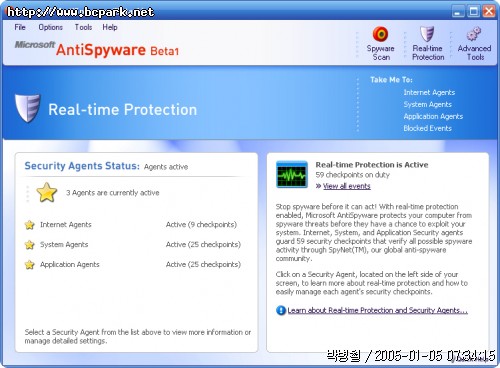Select System Agents in the status list
This screenshot has width=500, height=368.
pyautogui.click(x=64, y=245)
